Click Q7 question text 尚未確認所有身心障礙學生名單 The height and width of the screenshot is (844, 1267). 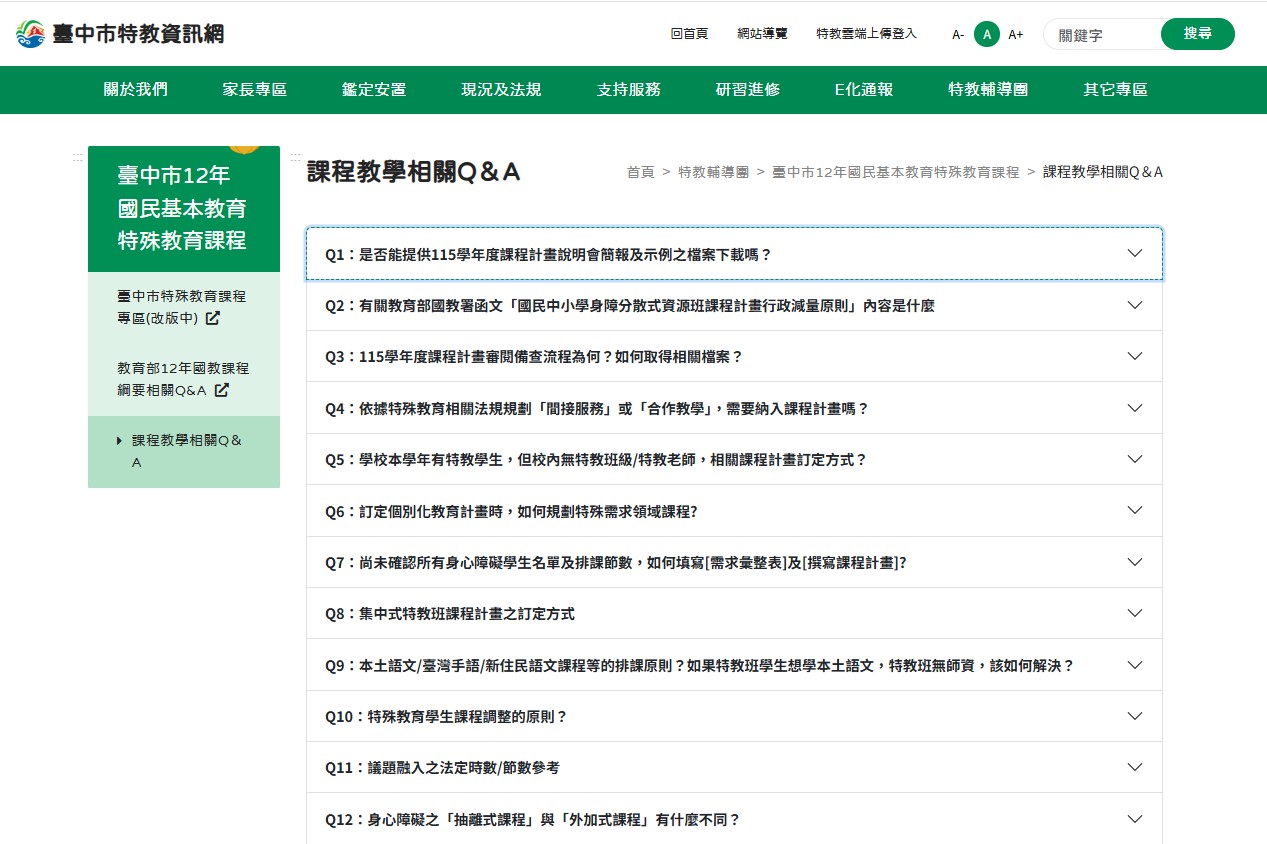616,563
